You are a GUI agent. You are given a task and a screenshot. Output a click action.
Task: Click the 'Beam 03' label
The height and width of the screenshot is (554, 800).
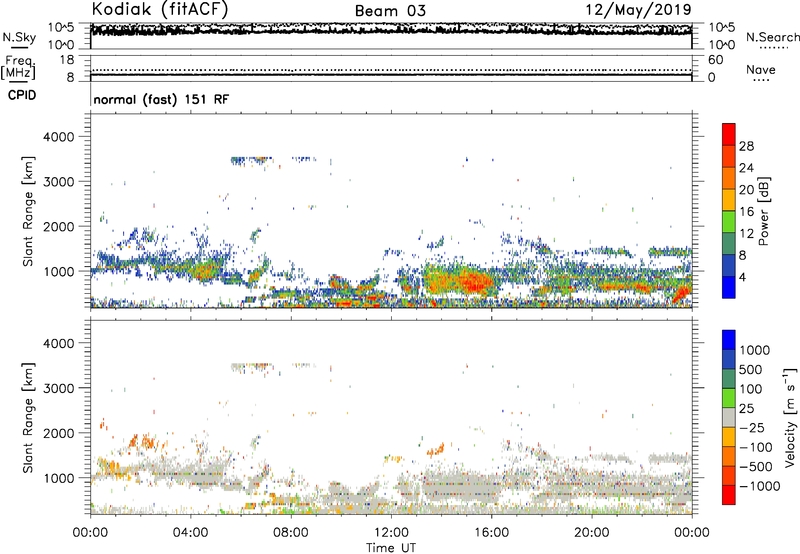coord(390,11)
